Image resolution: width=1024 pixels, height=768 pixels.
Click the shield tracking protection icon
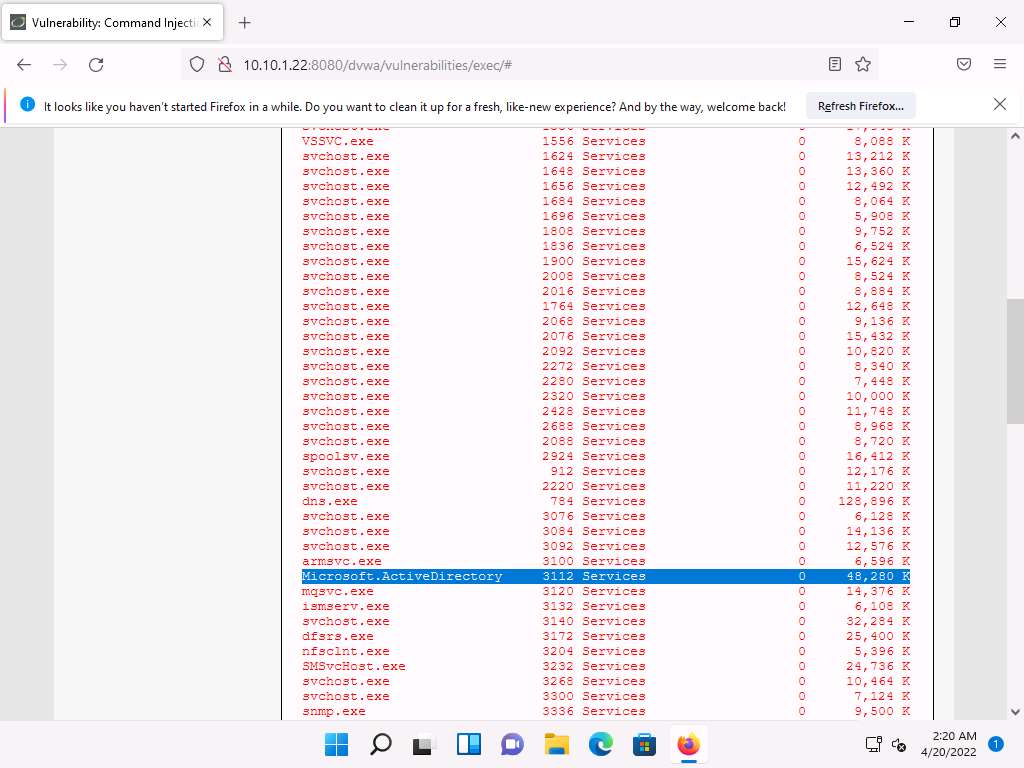tap(197, 65)
